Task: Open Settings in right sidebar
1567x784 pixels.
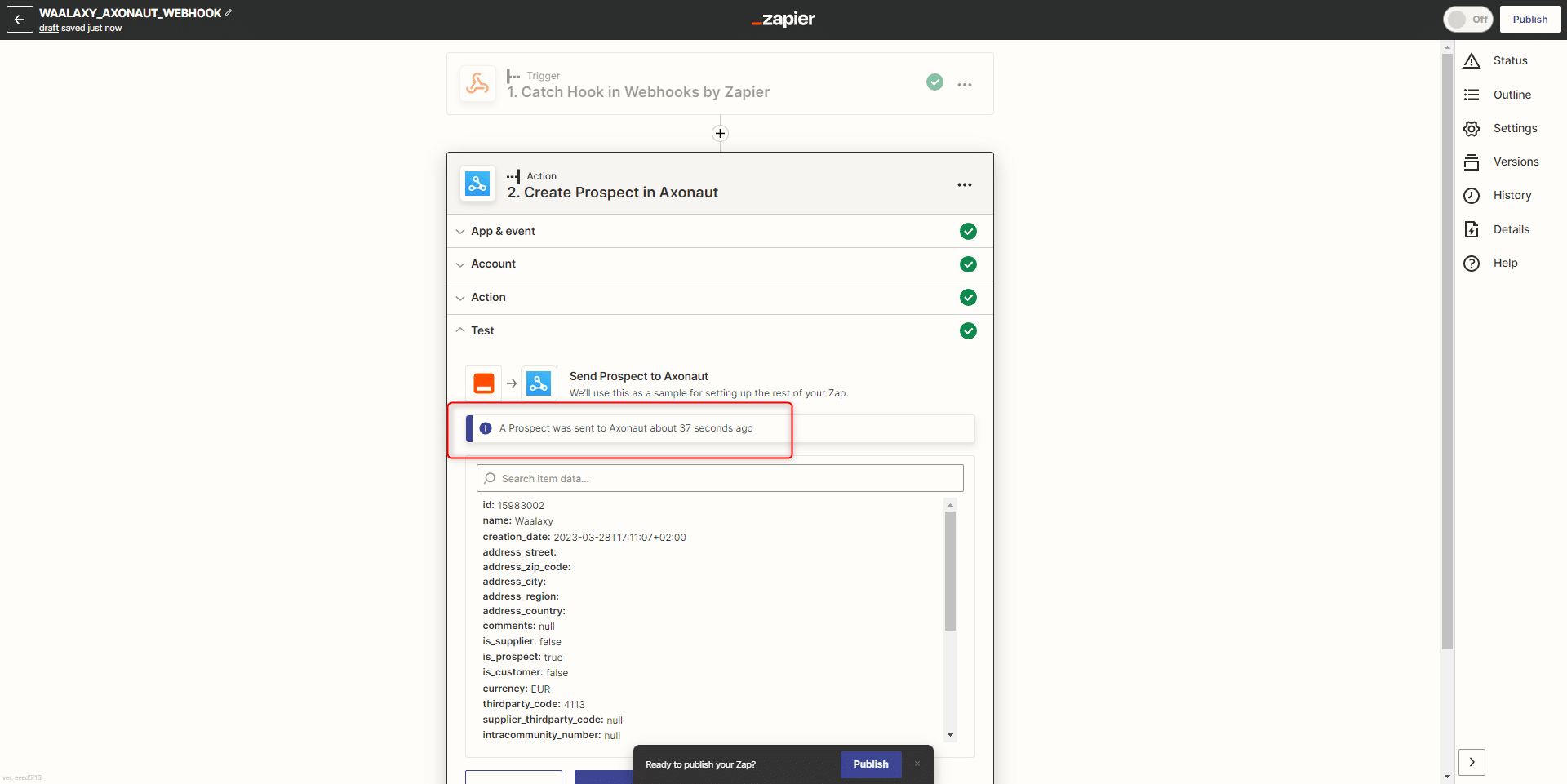Action: (1500, 129)
